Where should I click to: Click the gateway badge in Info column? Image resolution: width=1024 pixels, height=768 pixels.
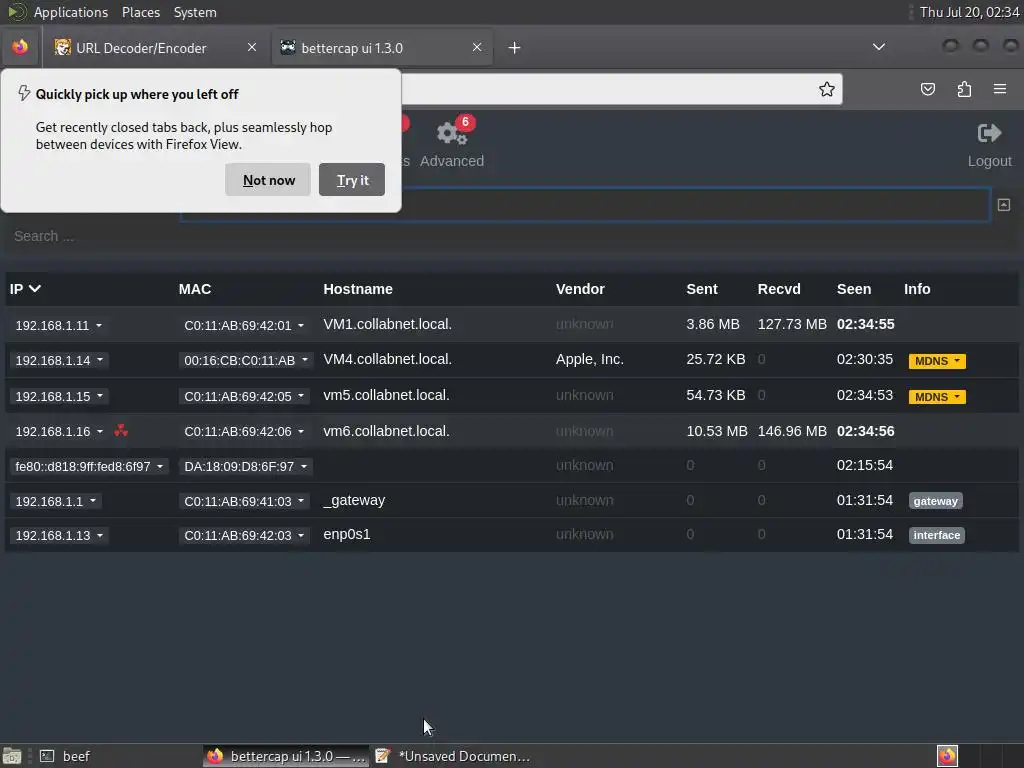tap(935, 501)
